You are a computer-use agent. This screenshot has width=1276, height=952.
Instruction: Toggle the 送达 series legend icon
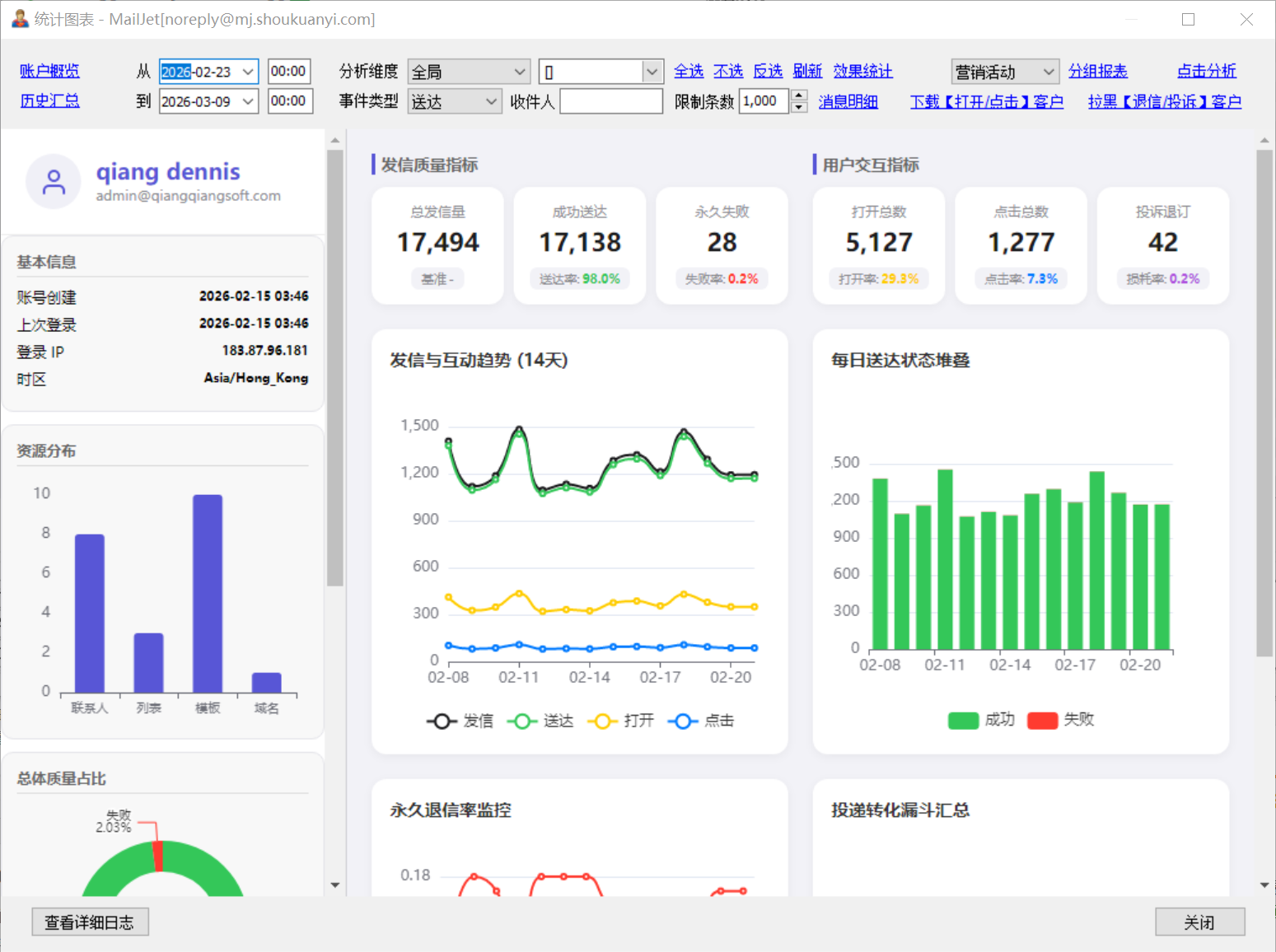(521, 721)
